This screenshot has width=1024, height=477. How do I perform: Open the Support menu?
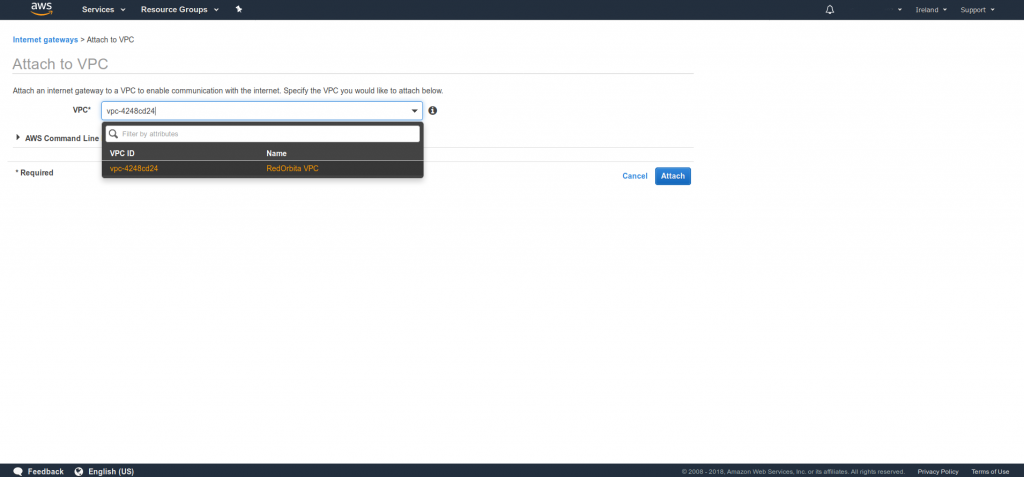pos(976,10)
